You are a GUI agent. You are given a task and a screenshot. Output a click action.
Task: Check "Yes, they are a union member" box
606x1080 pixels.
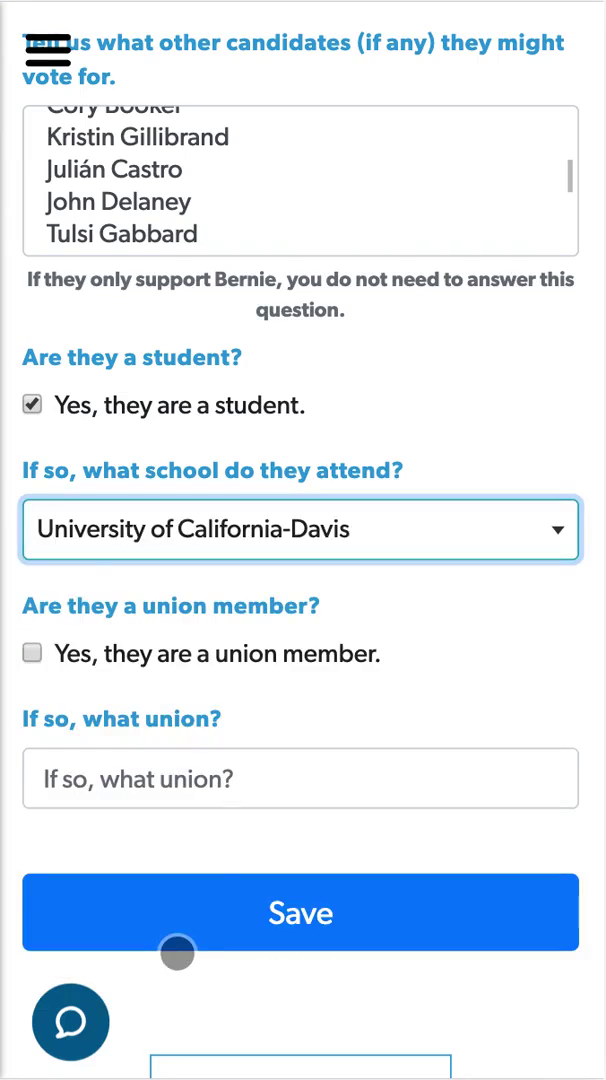(33, 653)
